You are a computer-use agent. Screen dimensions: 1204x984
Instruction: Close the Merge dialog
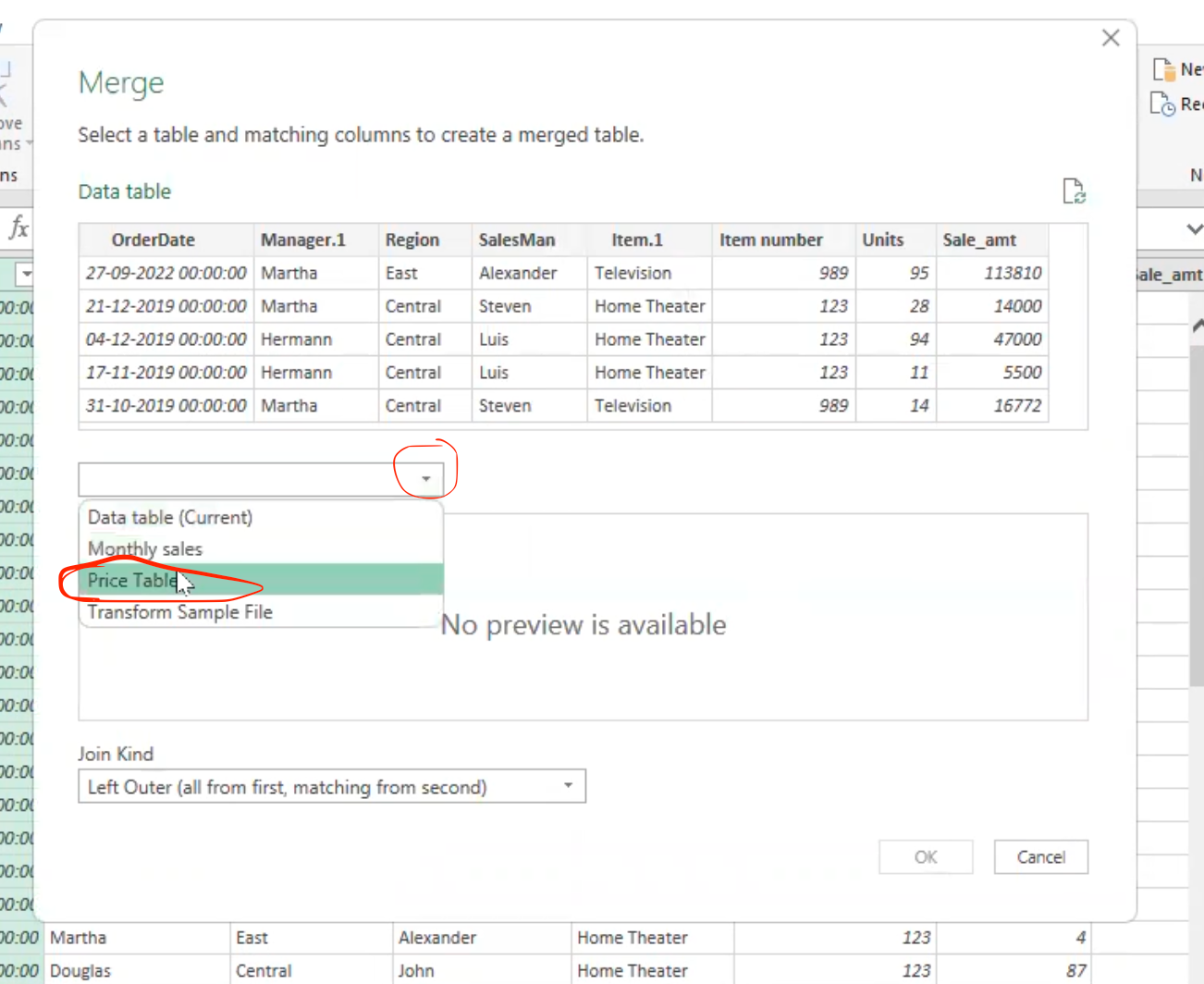point(1110,37)
